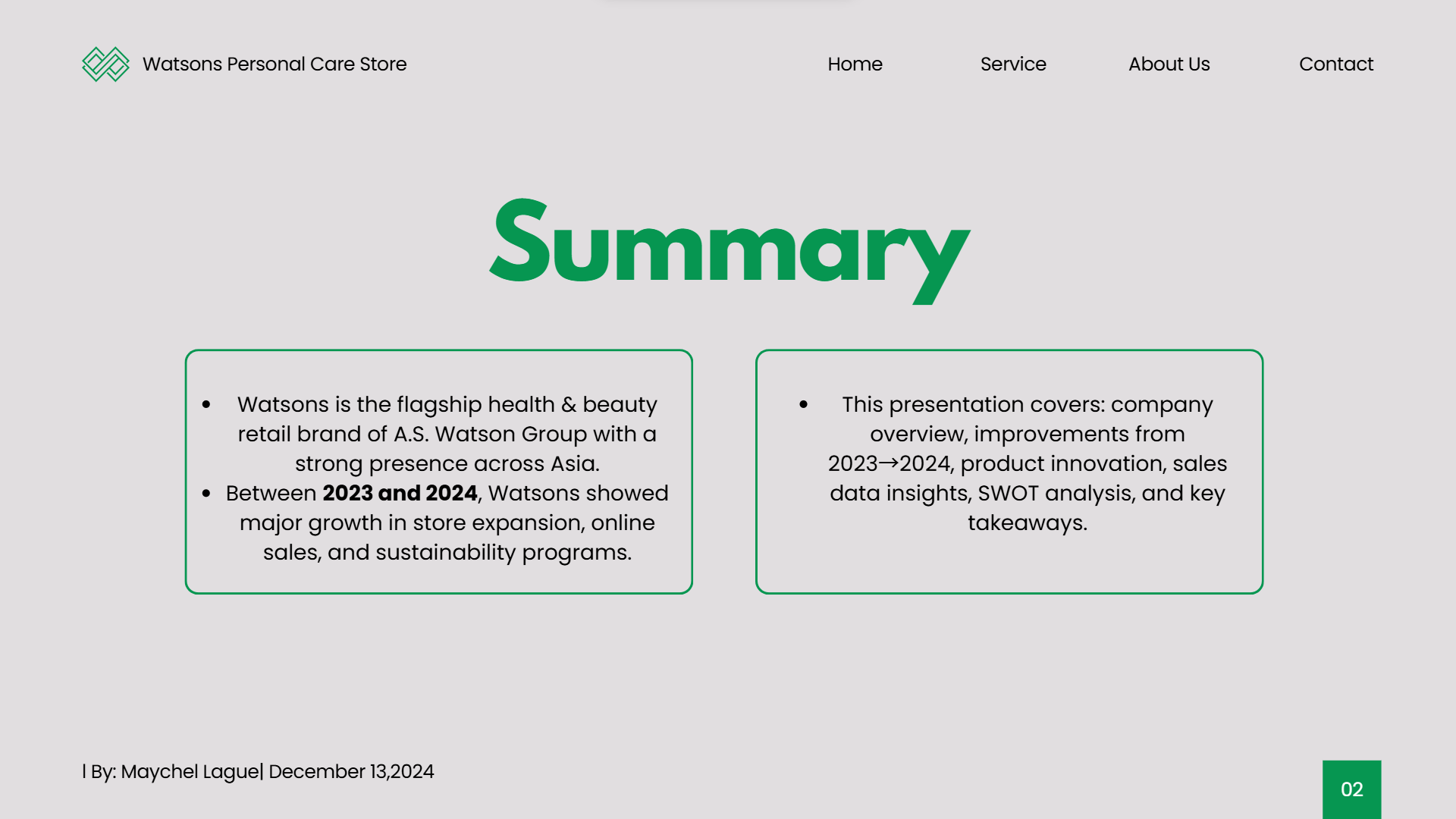Click the bullet marker before "Watsons is the flagship"

(206, 405)
